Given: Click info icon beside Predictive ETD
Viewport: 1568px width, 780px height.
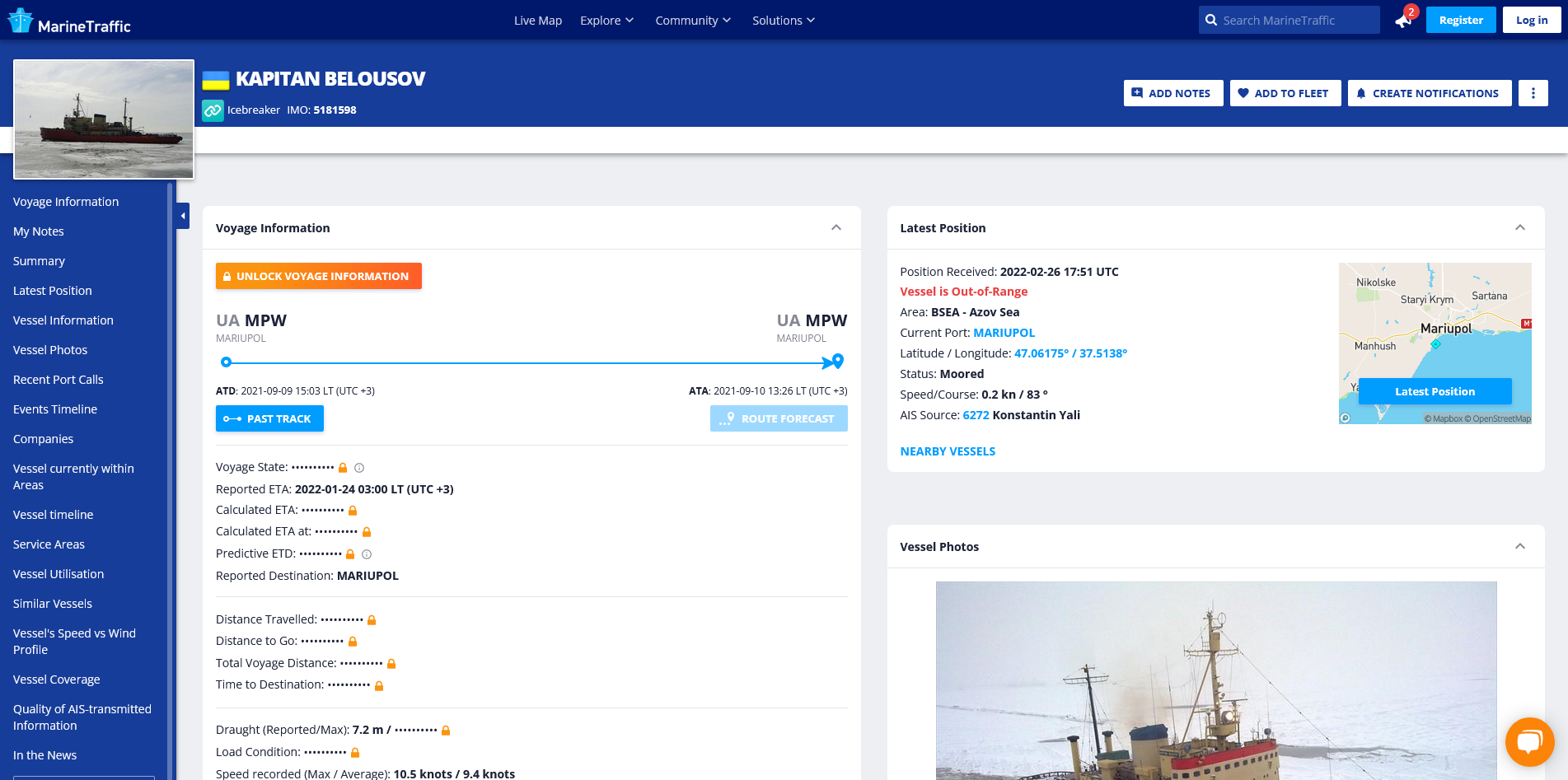Looking at the screenshot, I should pos(367,554).
